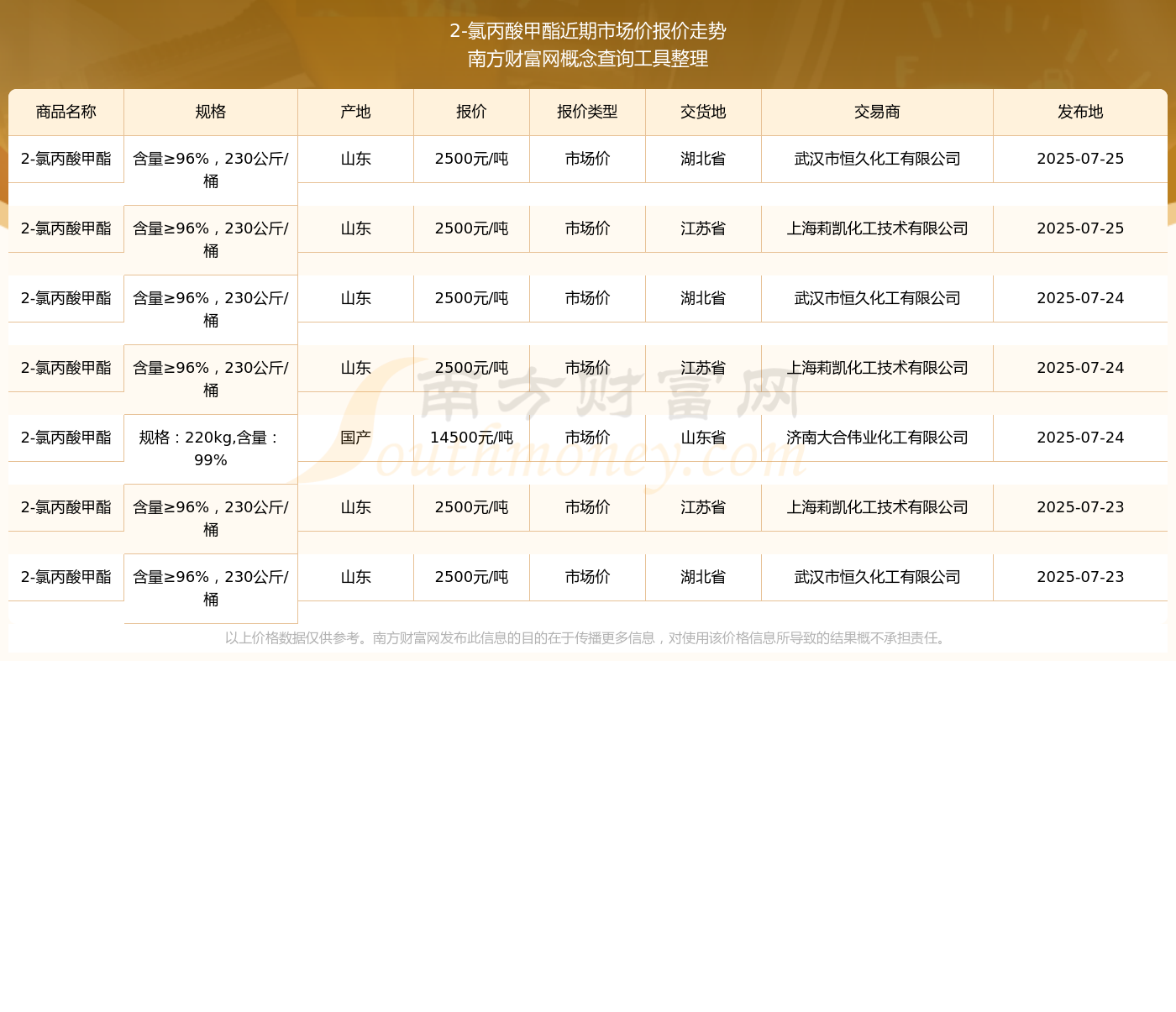Click 山东 origin in the 武汉市恒久 2025-07-23 row
Screen dimensions: 1176x1012
(x=356, y=577)
